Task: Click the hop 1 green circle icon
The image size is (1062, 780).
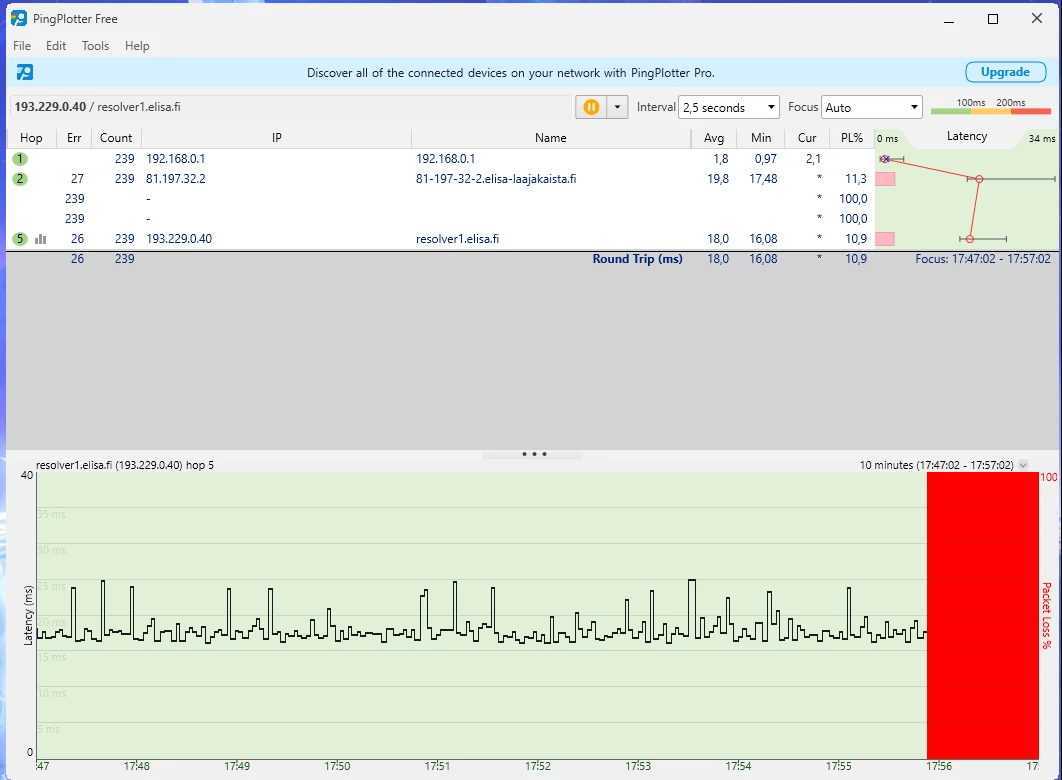Action: 20,159
